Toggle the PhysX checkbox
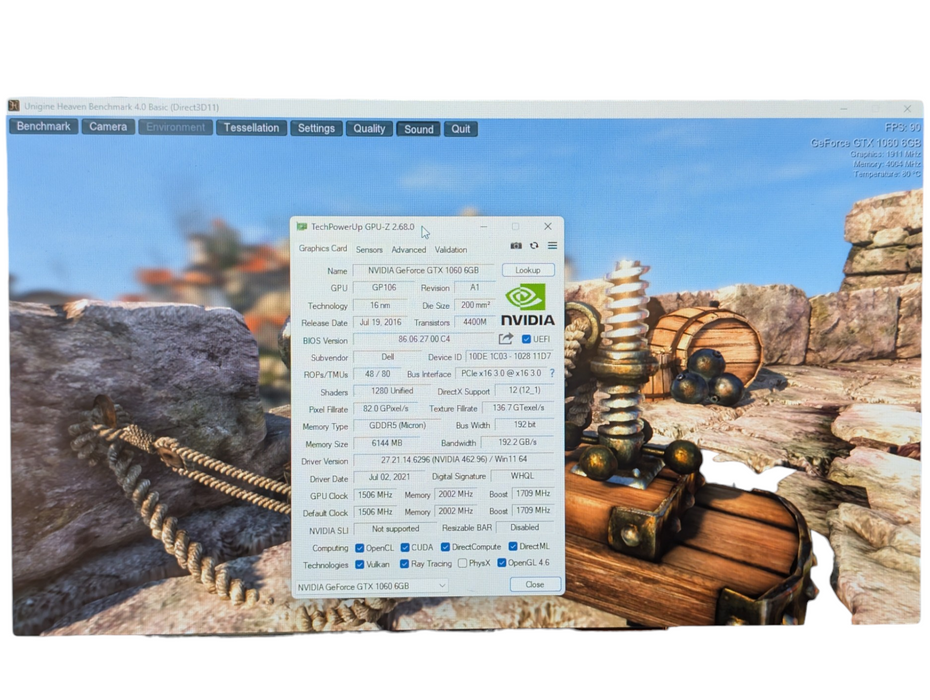 click(x=463, y=563)
